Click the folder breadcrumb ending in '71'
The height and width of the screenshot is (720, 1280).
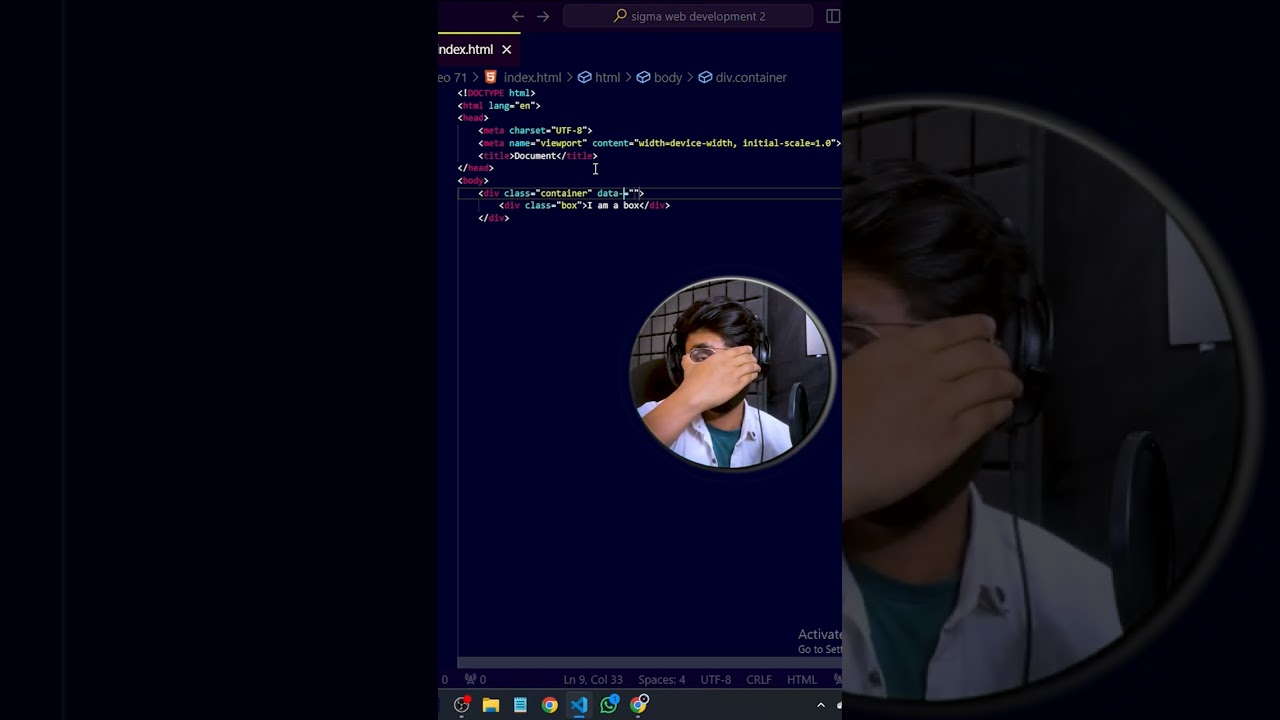coord(453,77)
